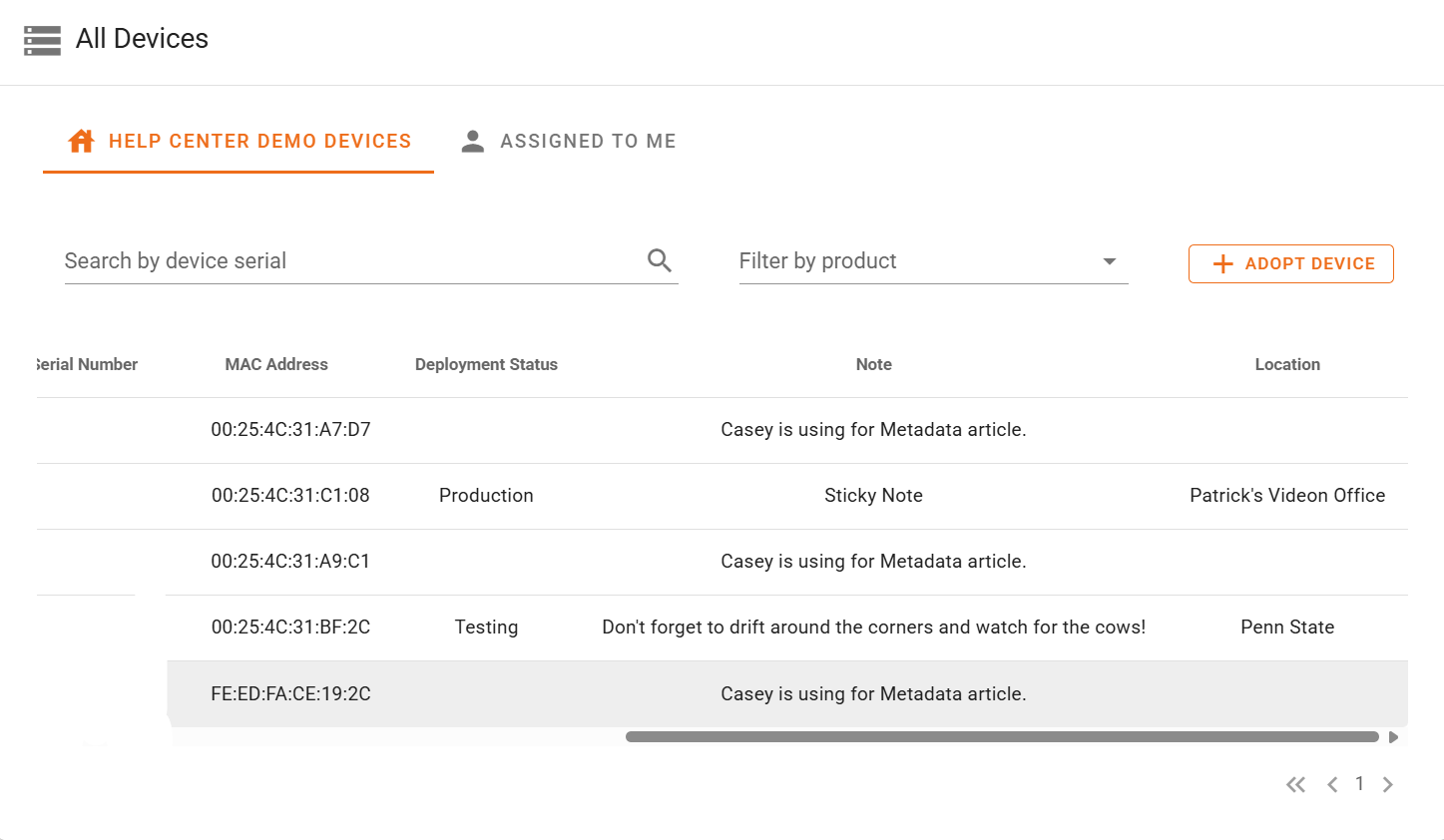Click the Sticky Note cell

point(873,495)
